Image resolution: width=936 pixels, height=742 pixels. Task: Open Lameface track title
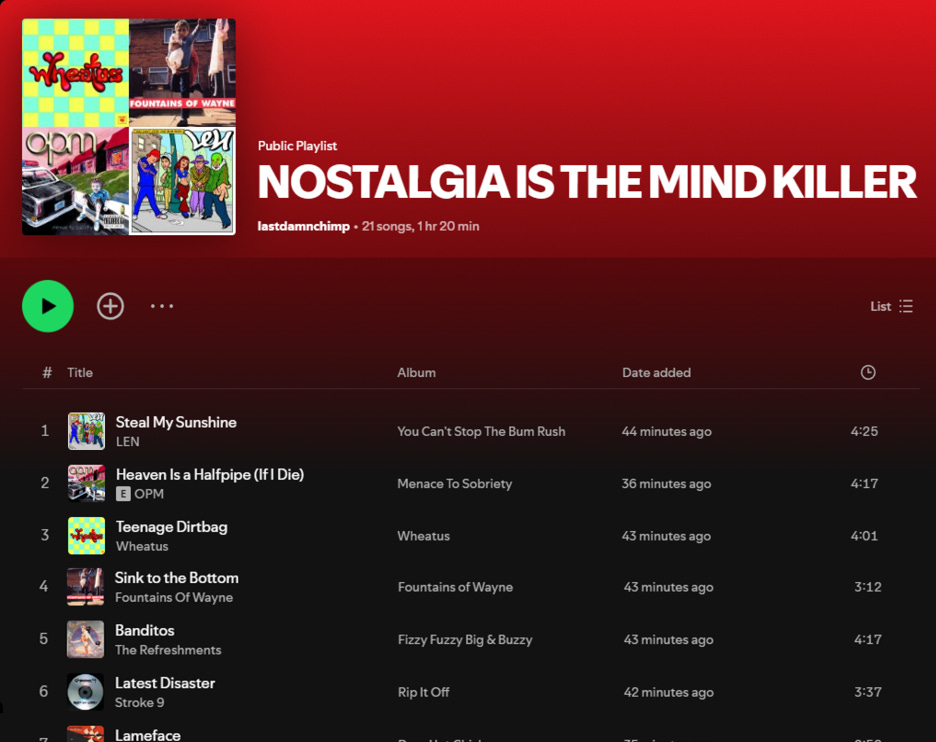(x=147, y=735)
